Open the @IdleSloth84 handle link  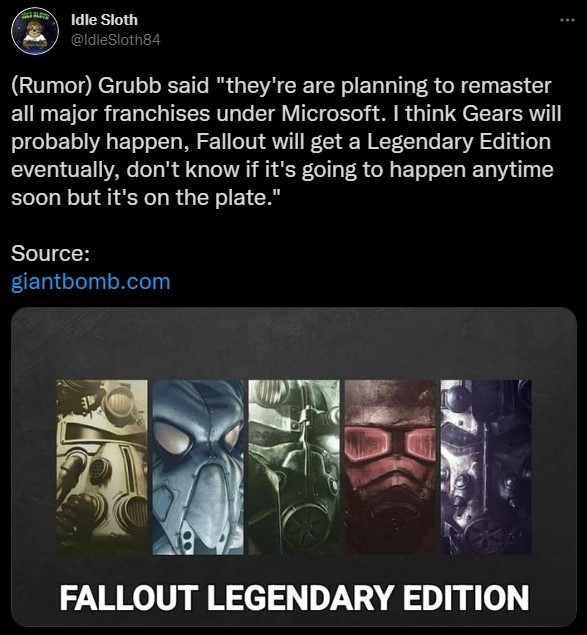(115, 40)
